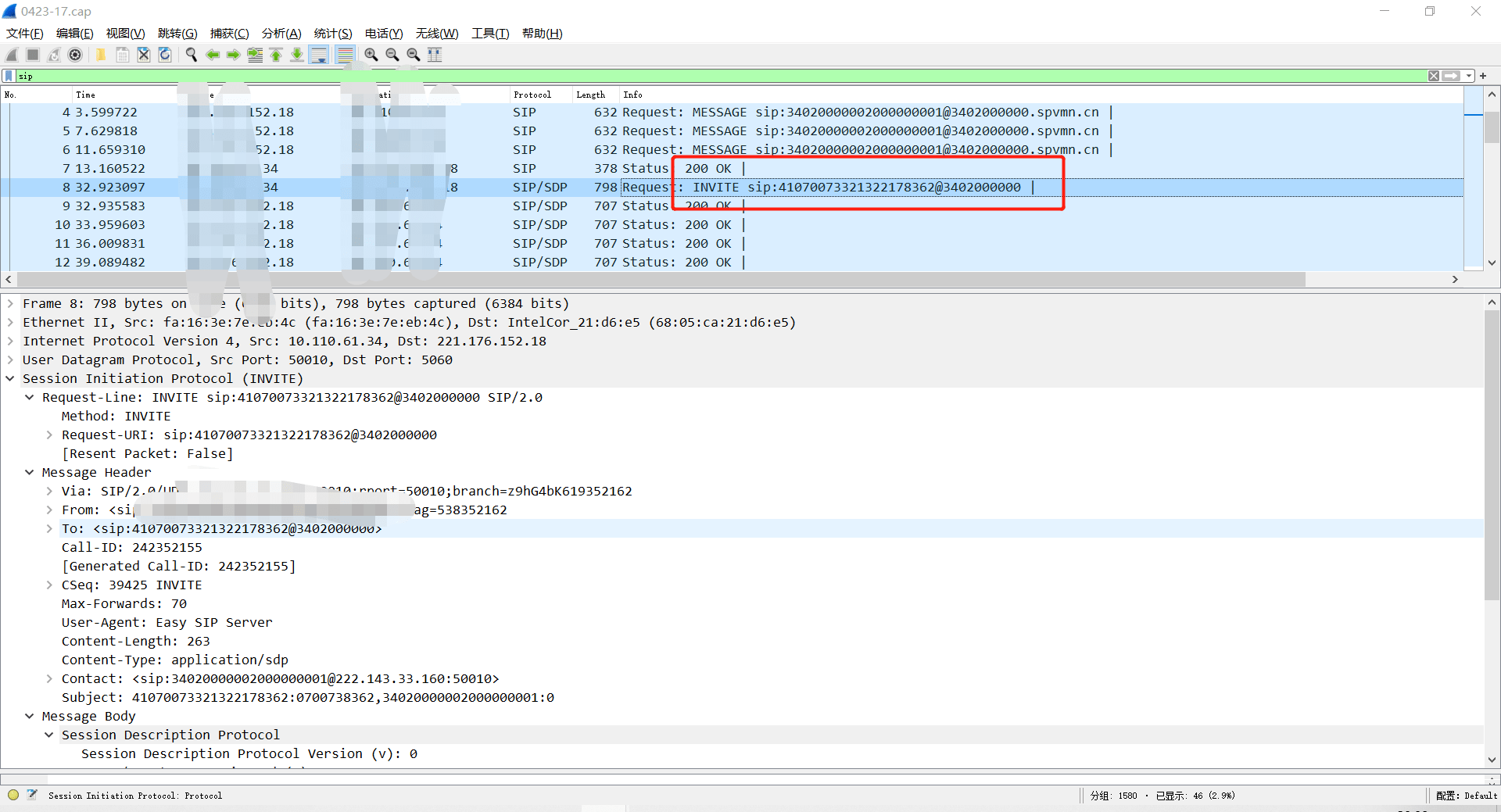
Task: Add a filter button with plus icon
Action: click(x=1483, y=76)
